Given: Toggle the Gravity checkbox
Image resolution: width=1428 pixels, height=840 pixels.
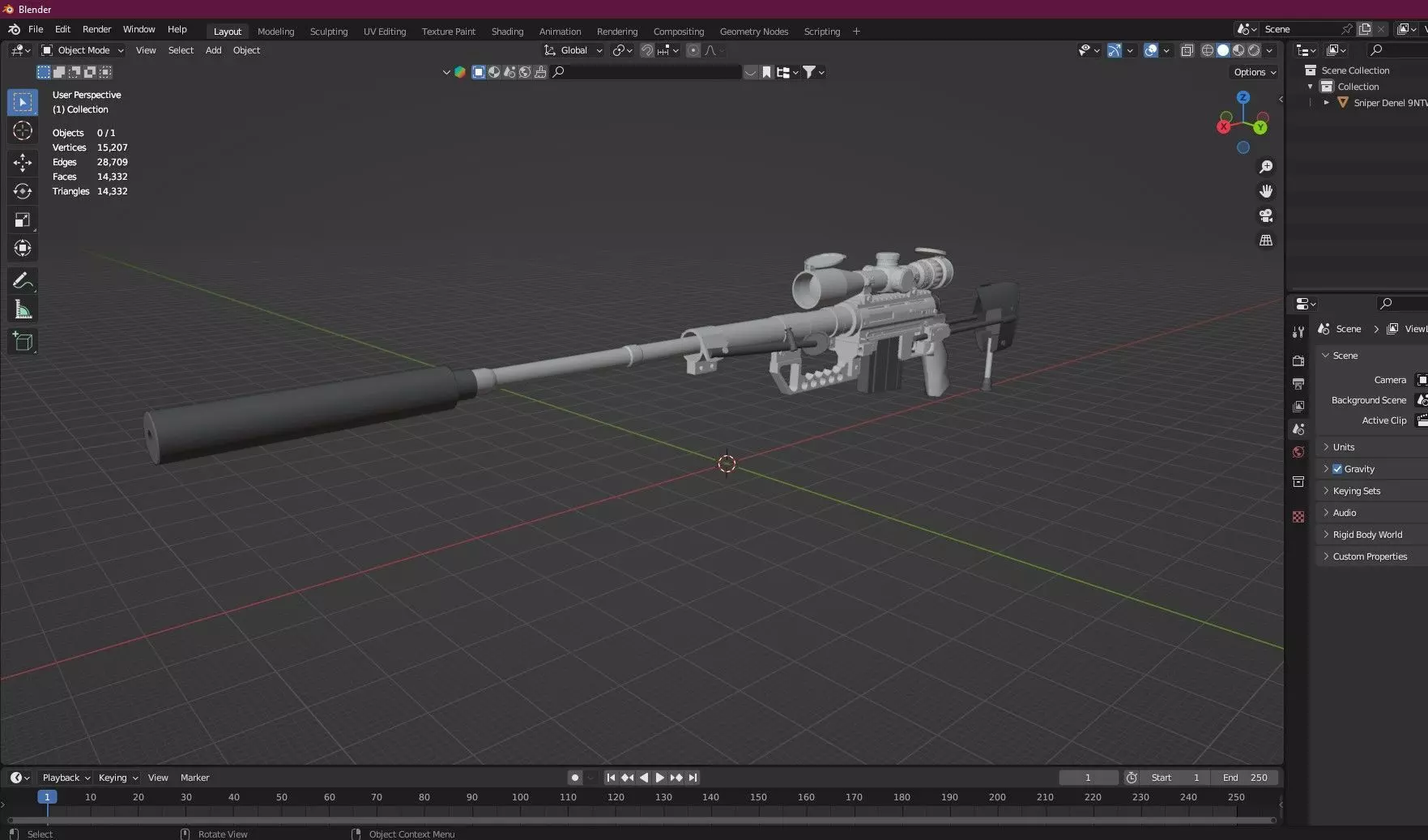Looking at the screenshot, I should click(1337, 469).
